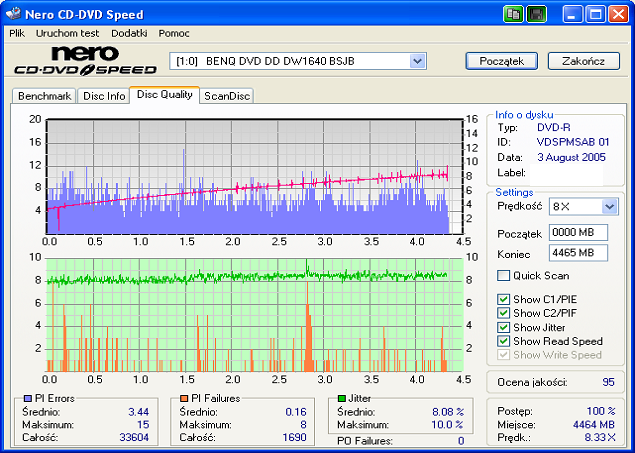Click the PI Failures lower graph
The width and height of the screenshot is (635, 453).
pos(255,315)
